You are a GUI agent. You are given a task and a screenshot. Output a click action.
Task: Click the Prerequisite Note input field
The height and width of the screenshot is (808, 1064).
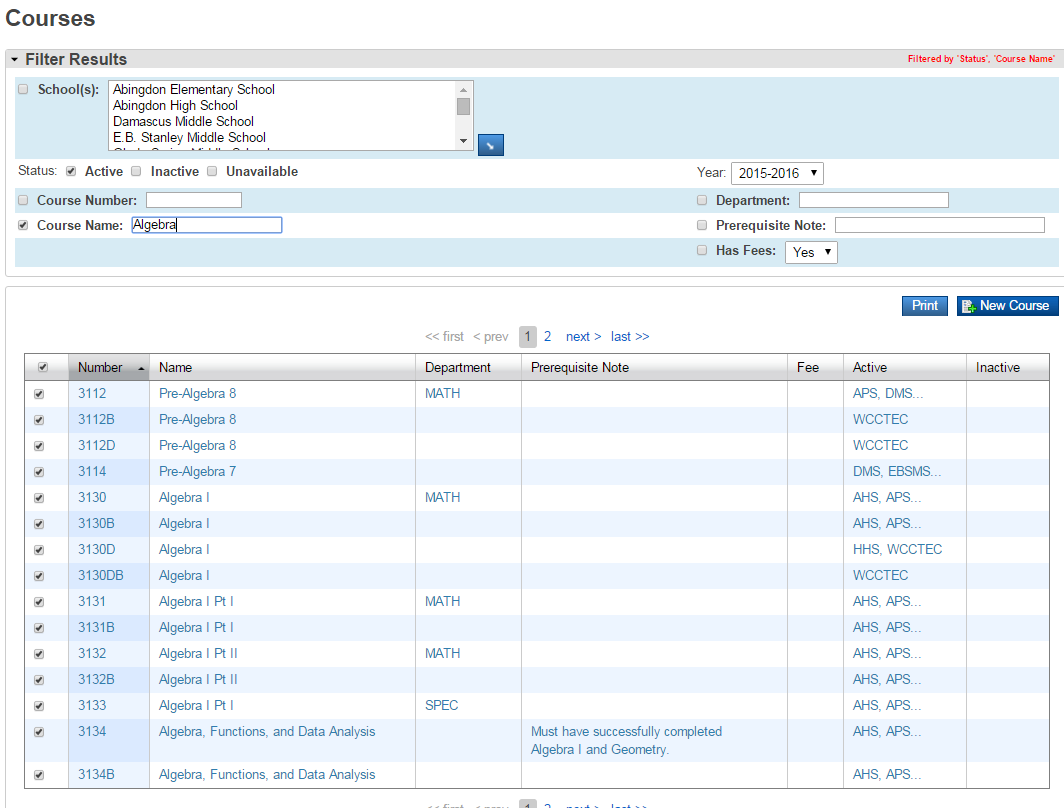[940, 225]
